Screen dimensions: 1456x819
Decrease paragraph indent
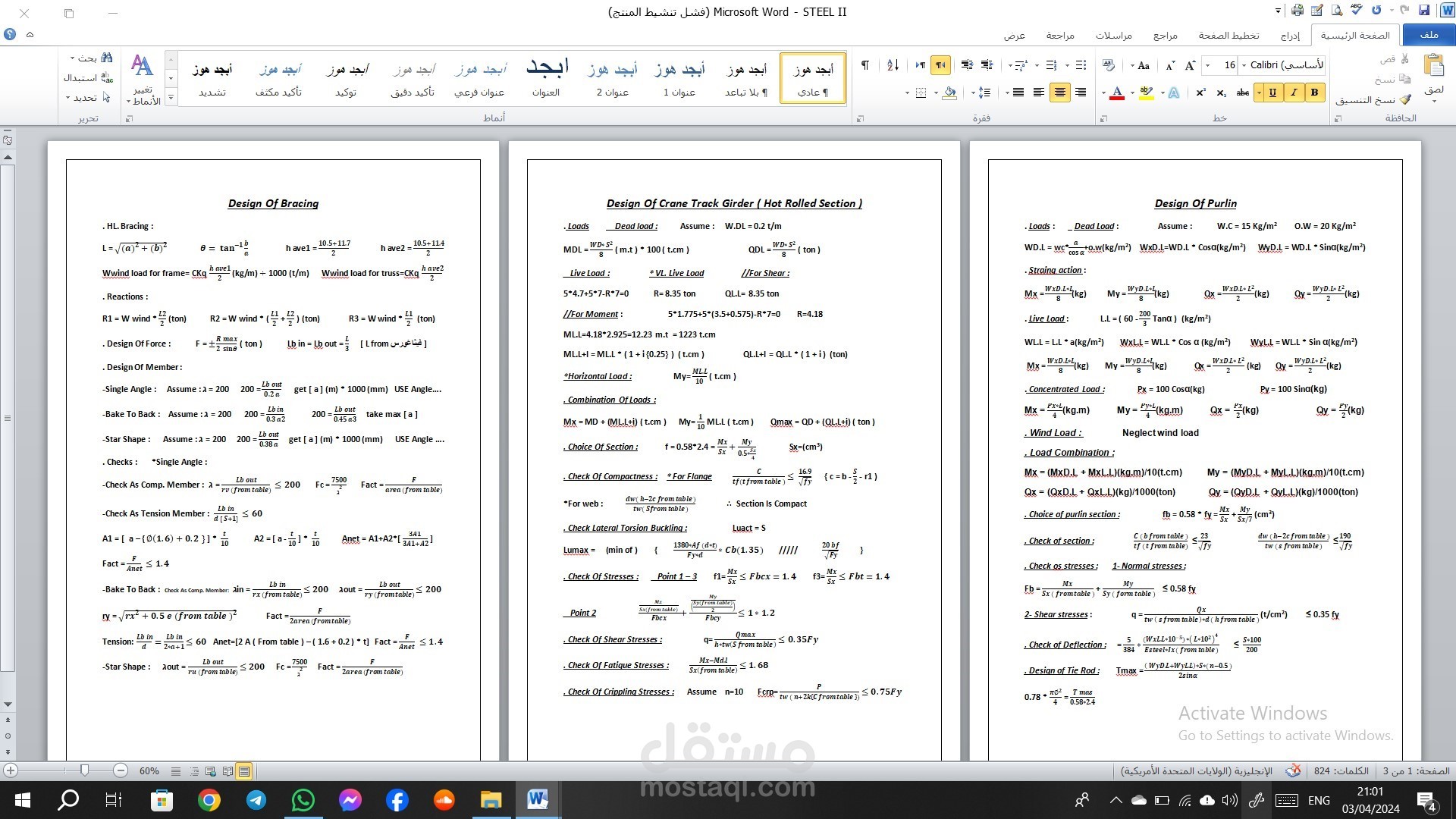coord(987,65)
